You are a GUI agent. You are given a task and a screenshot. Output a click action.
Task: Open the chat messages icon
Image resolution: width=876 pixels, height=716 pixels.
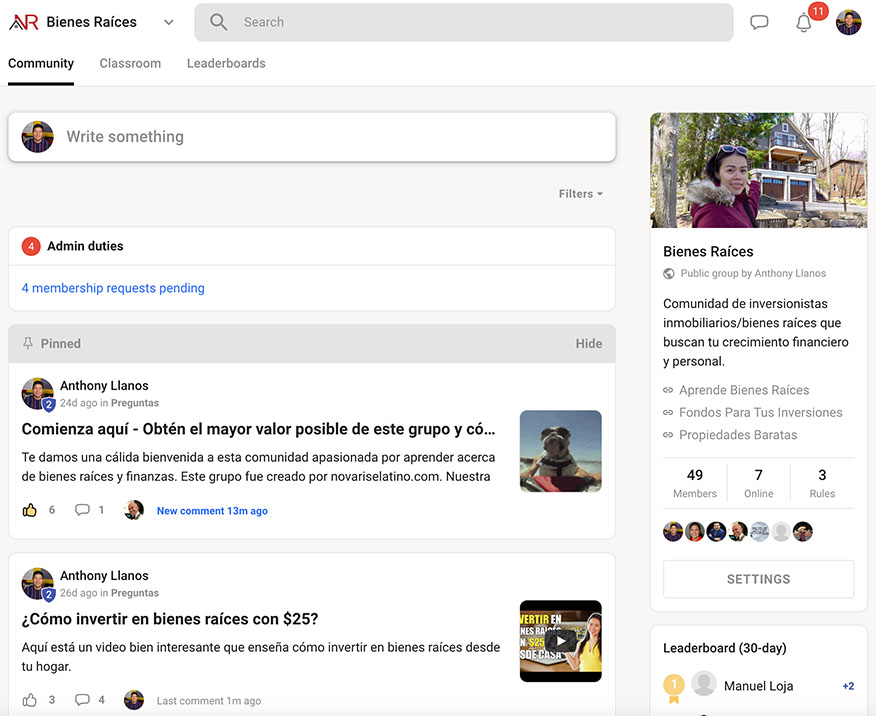point(759,22)
